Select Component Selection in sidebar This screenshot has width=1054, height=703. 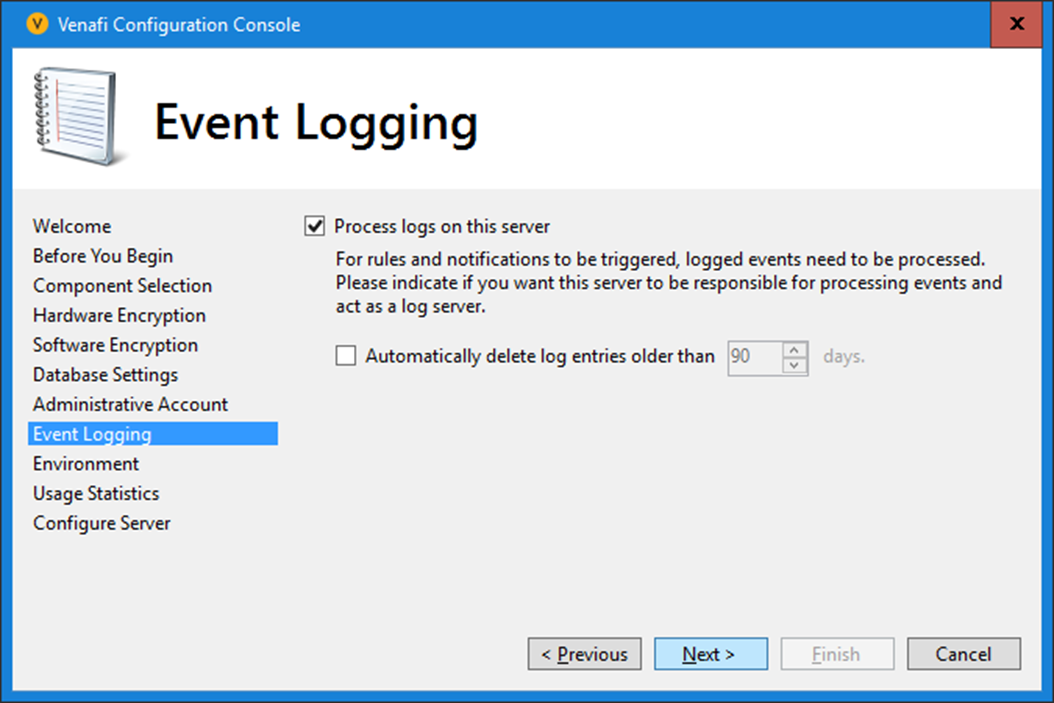(122, 286)
